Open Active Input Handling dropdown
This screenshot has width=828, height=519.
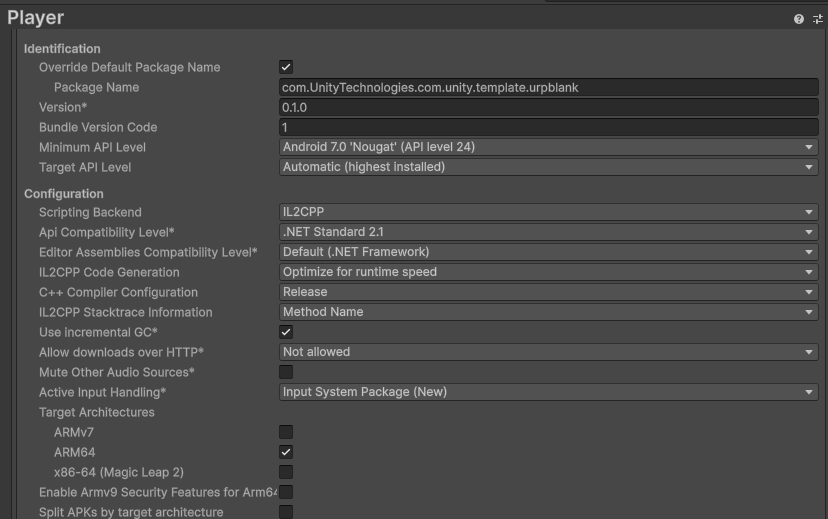point(549,392)
